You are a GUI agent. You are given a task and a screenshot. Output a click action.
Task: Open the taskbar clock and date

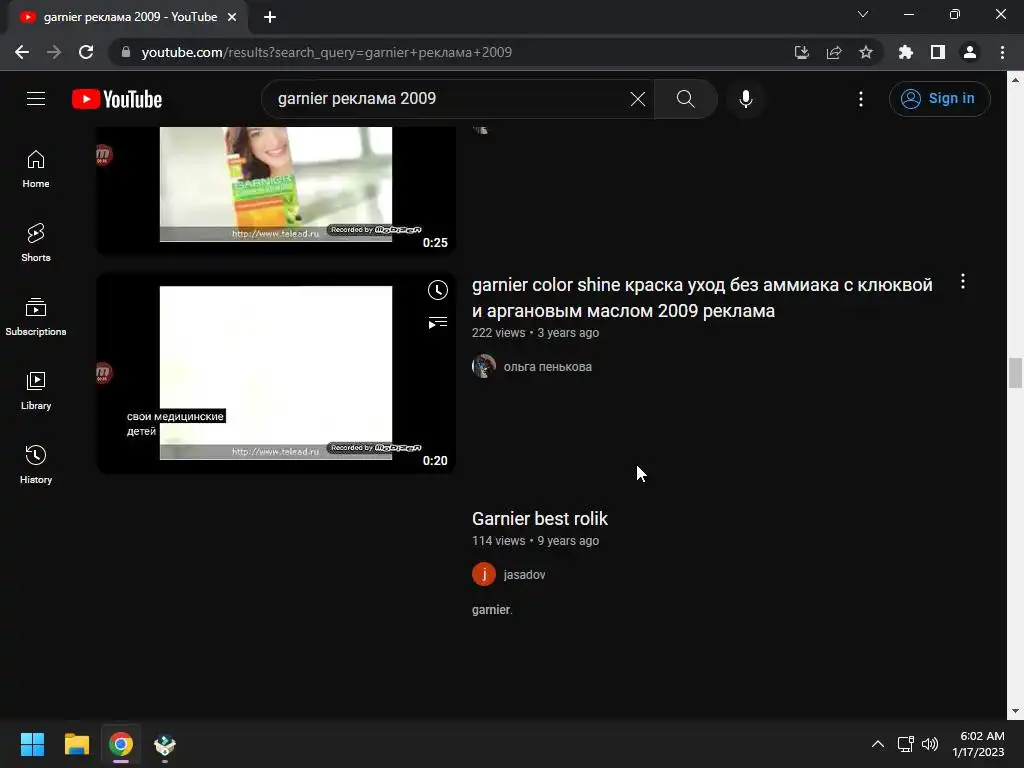tap(978, 744)
